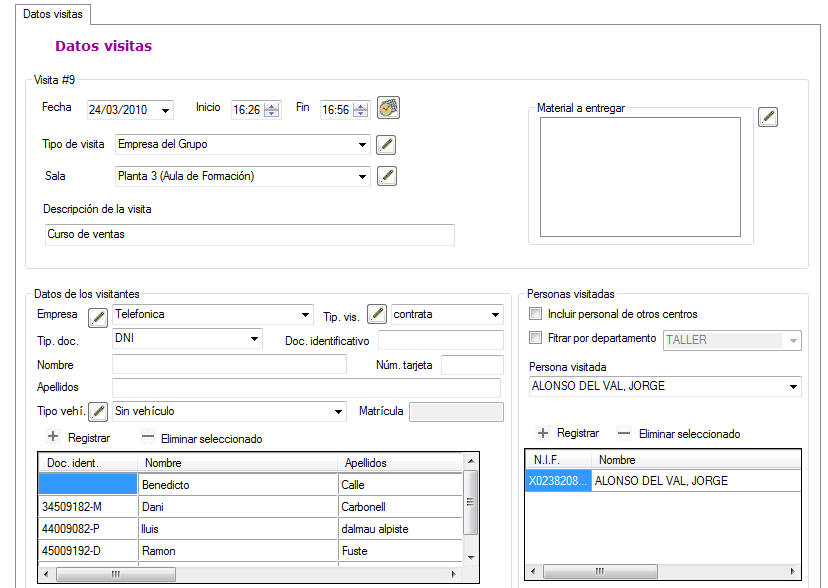Viewport: 828px width, 588px height.
Task: Click the Personas visitadas horizontal scrollbar thumb
Action: 600,571
